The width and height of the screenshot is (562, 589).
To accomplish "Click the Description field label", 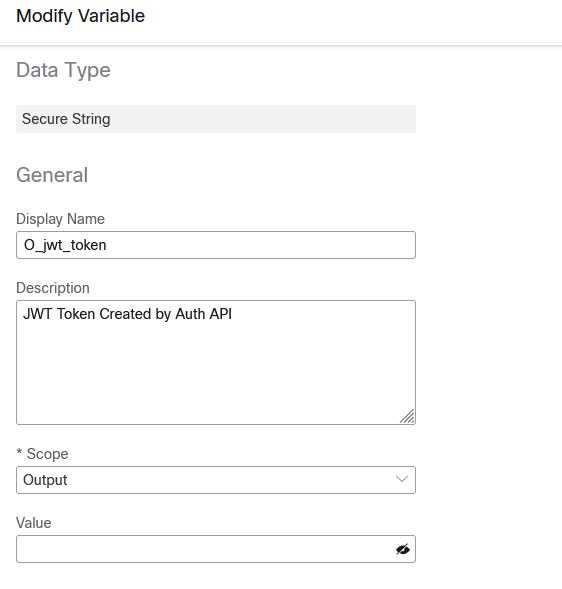I will (x=53, y=288).
